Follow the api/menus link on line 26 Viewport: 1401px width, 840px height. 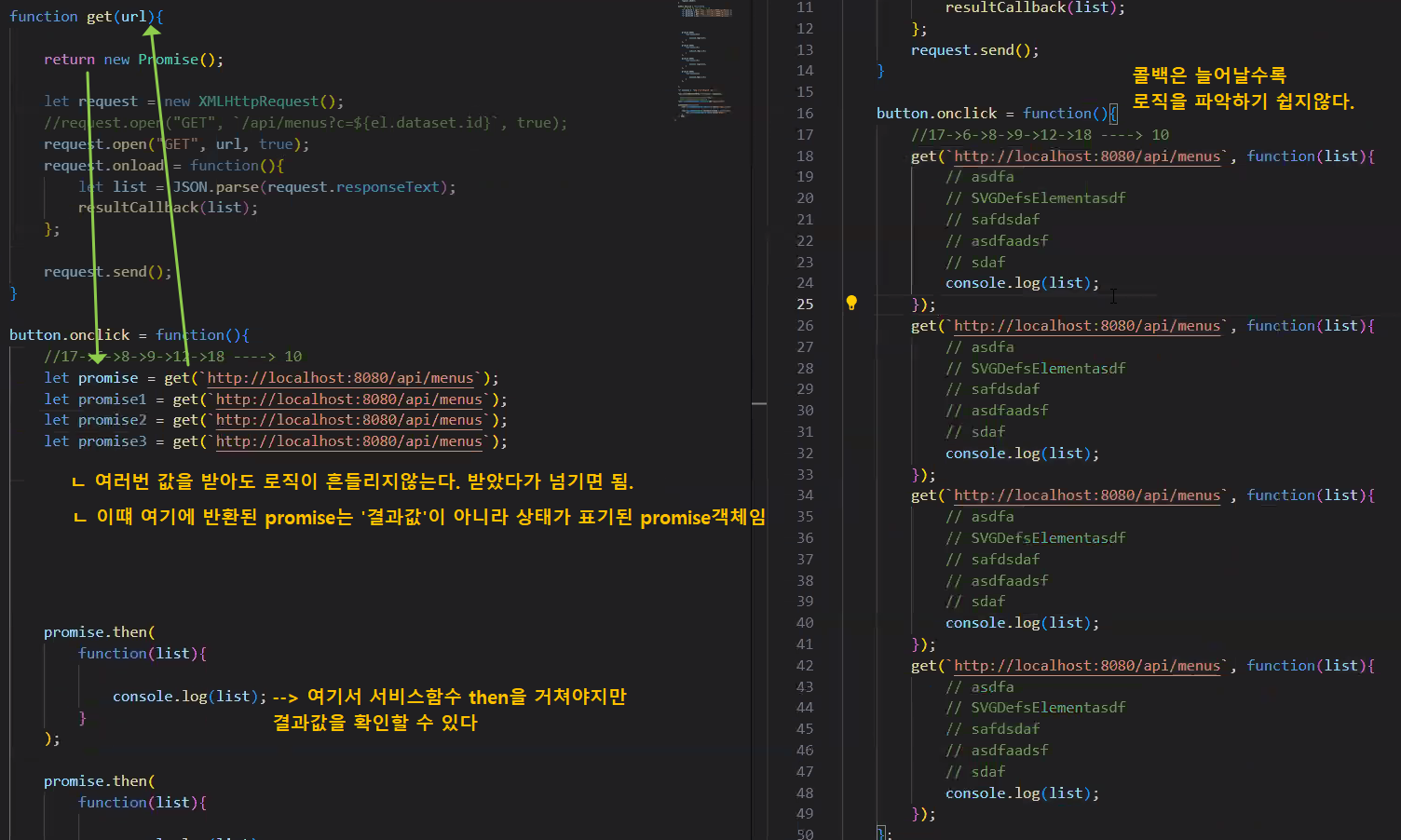(x=1087, y=326)
